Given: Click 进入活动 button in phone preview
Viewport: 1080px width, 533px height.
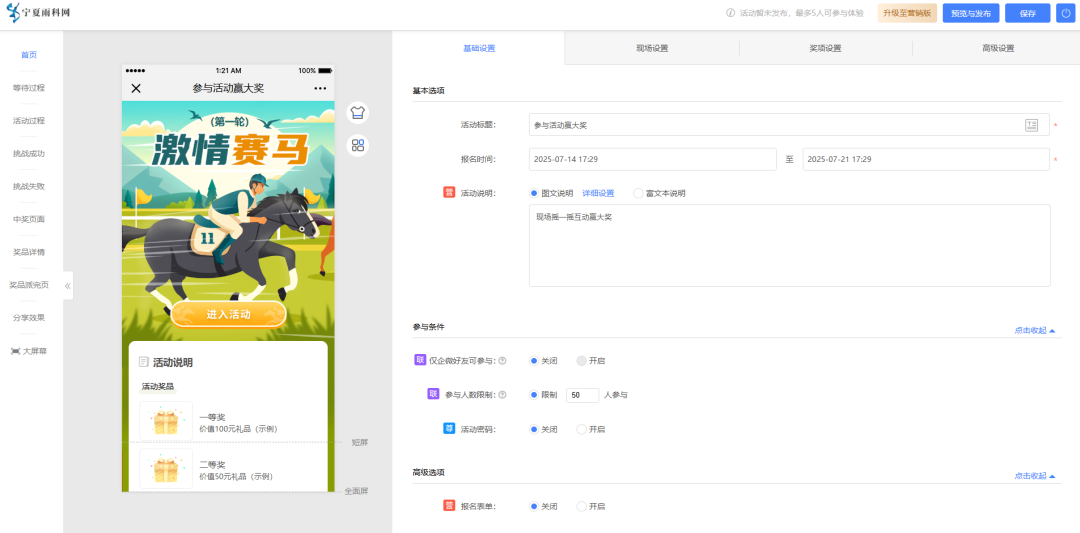Looking at the screenshot, I should pos(228,314).
